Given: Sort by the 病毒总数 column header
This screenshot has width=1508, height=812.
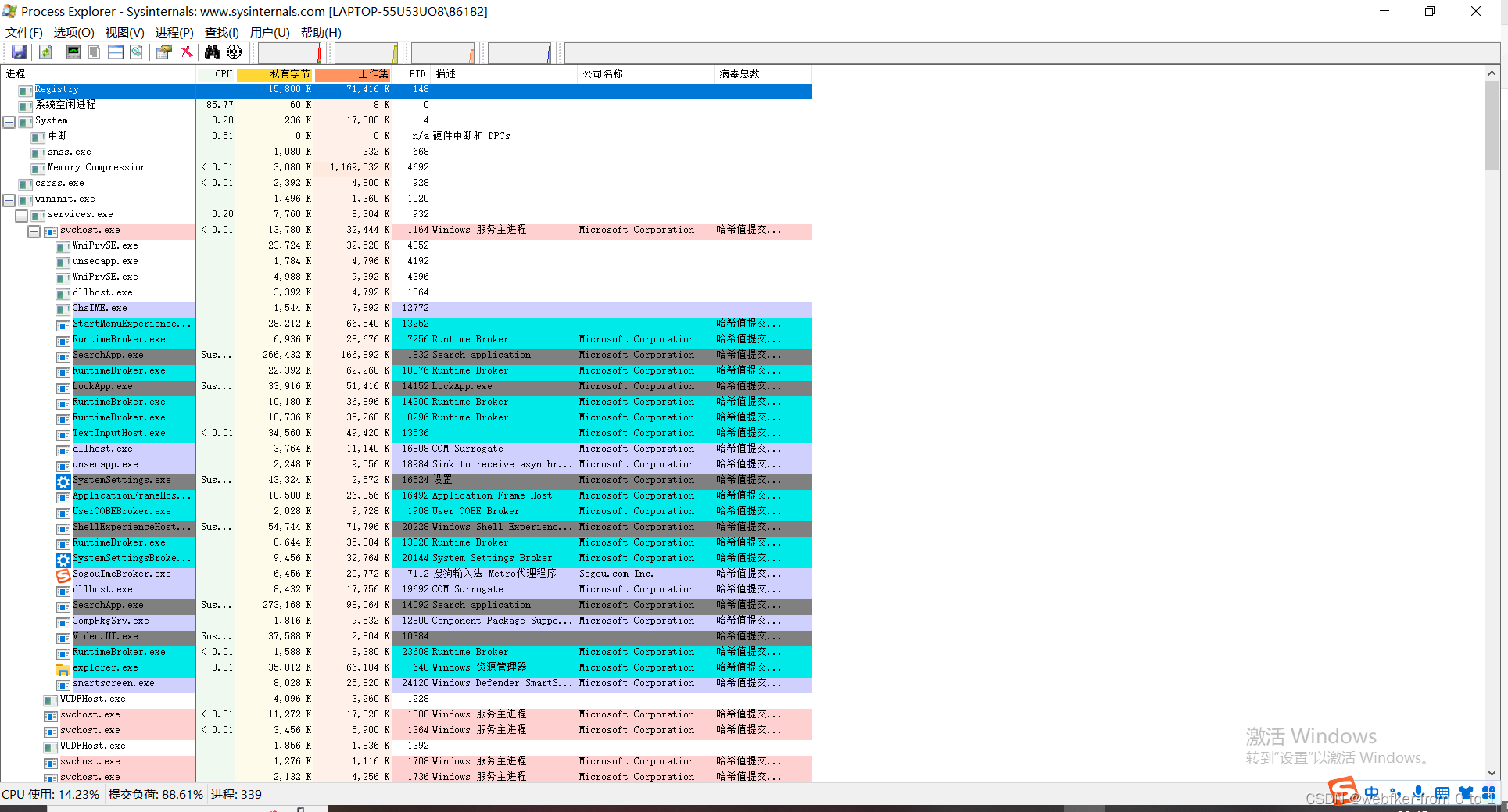Looking at the screenshot, I should pyautogui.click(x=764, y=74).
